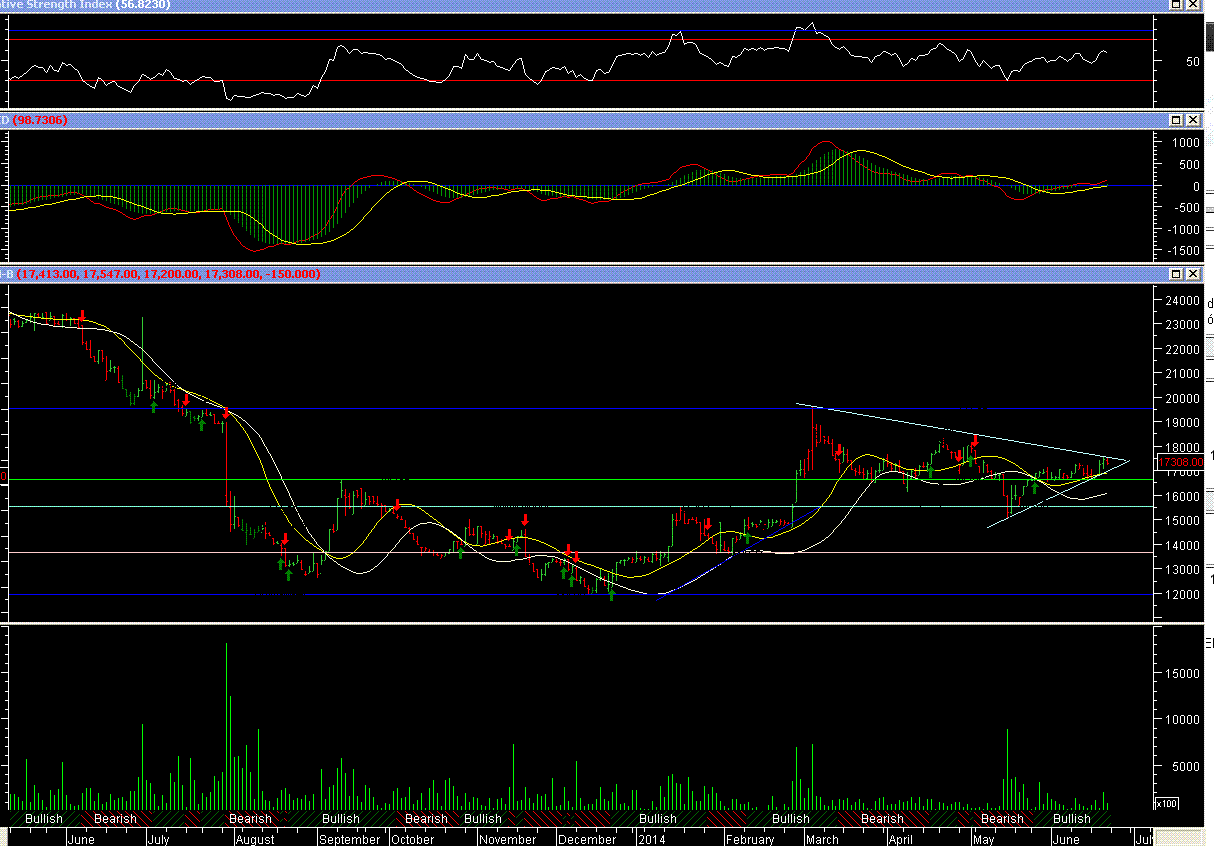The width and height of the screenshot is (1214, 846).
Task: Click the Bearish label above June
Action: point(115,819)
